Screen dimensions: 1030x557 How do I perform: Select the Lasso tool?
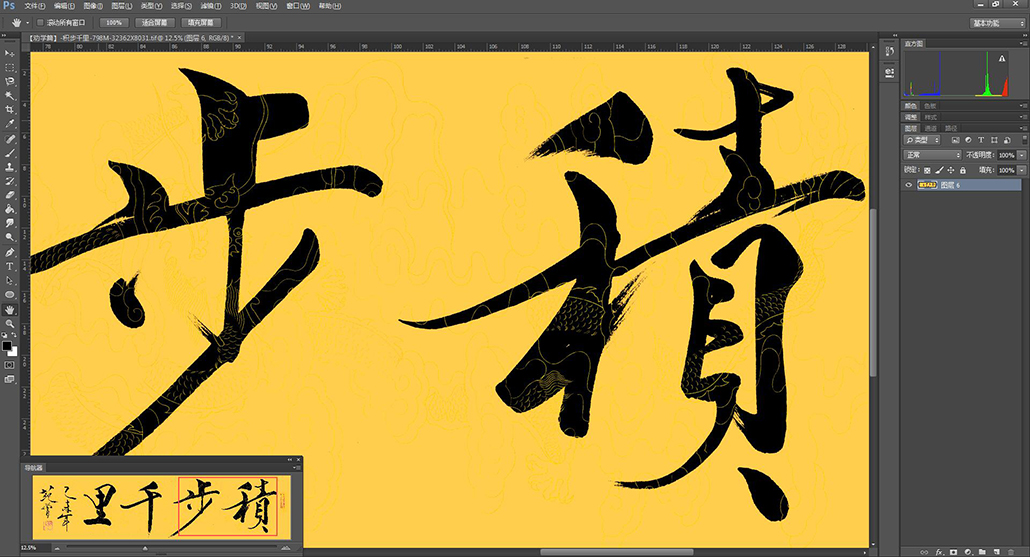9,81
